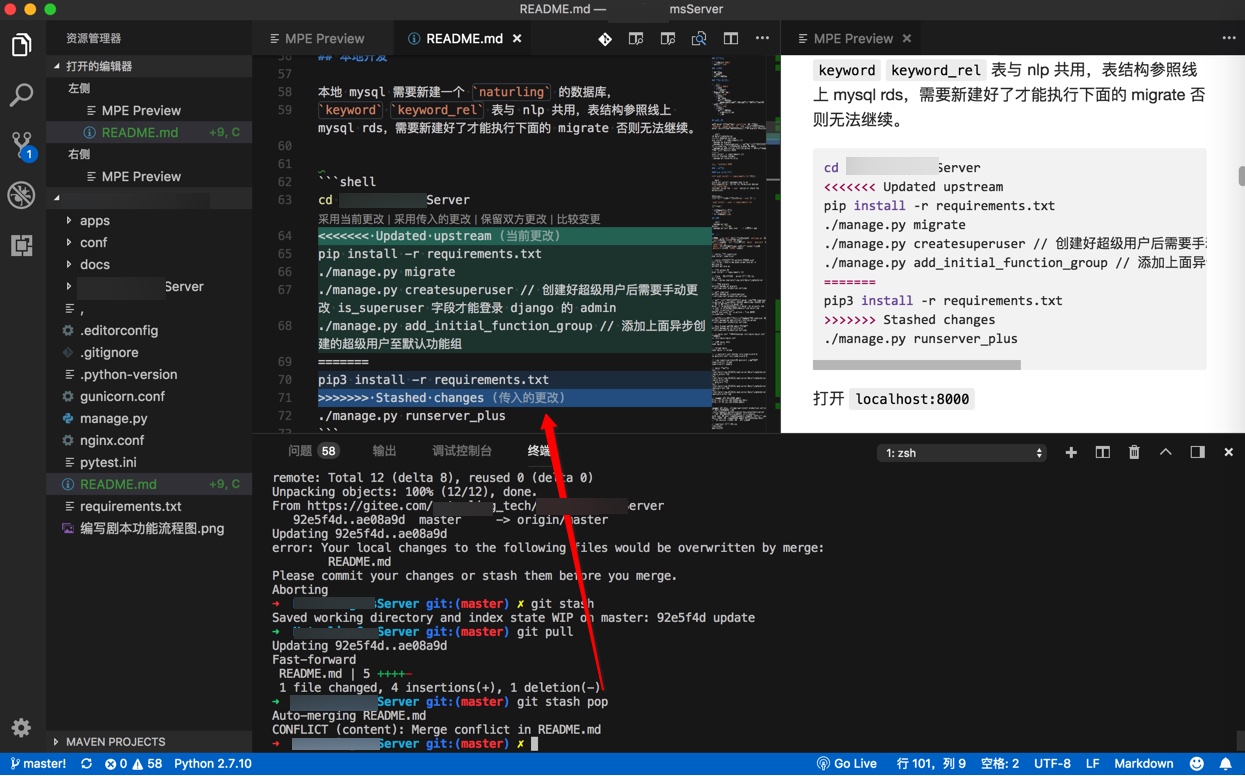Click the master! git branch in status bar

click(x=38, y=764)
